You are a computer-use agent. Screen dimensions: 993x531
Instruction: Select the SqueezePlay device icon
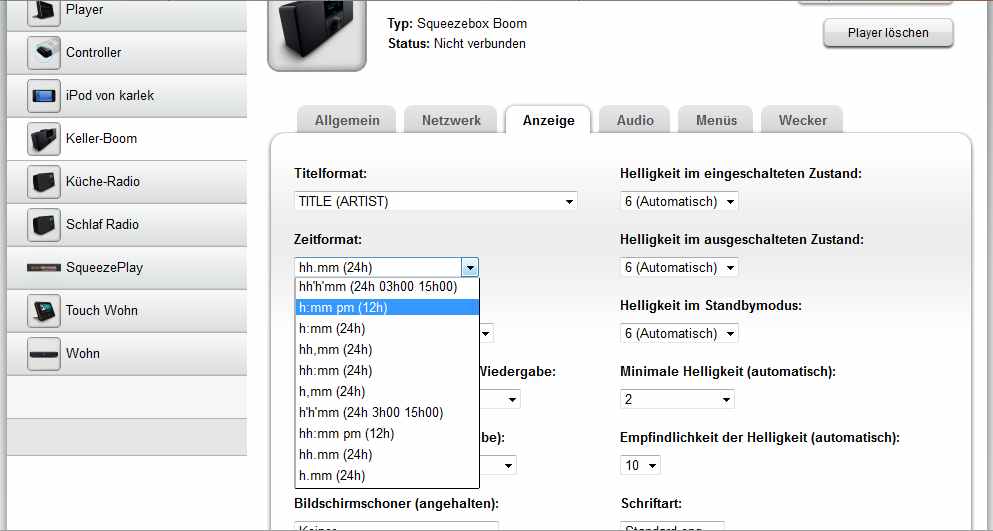[x=44, y=267]
